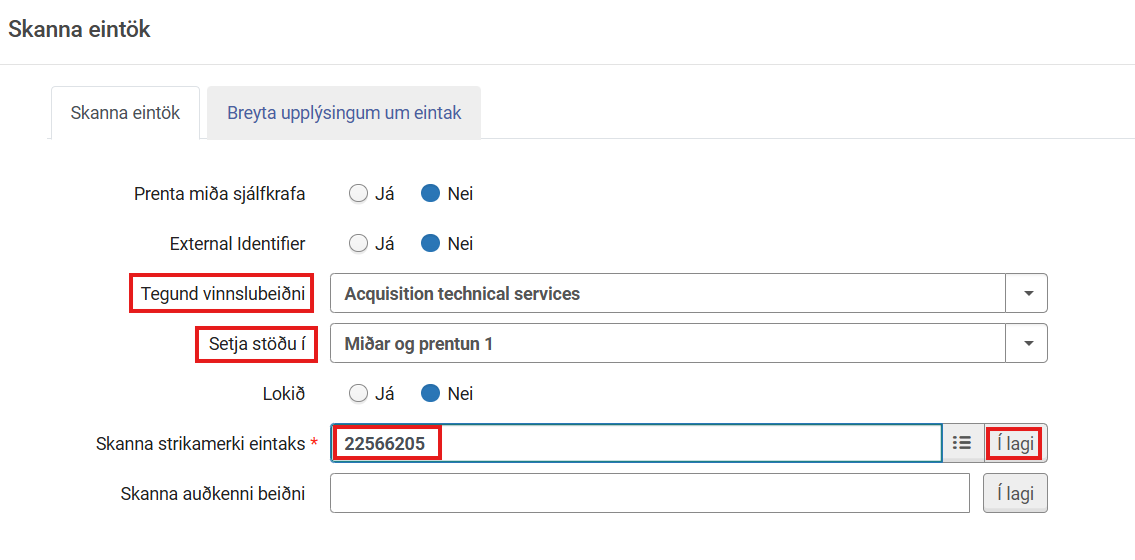Open the Breyta upplýsingum um eintak tab
The image size is (1135, 560).
pos(344,113)
